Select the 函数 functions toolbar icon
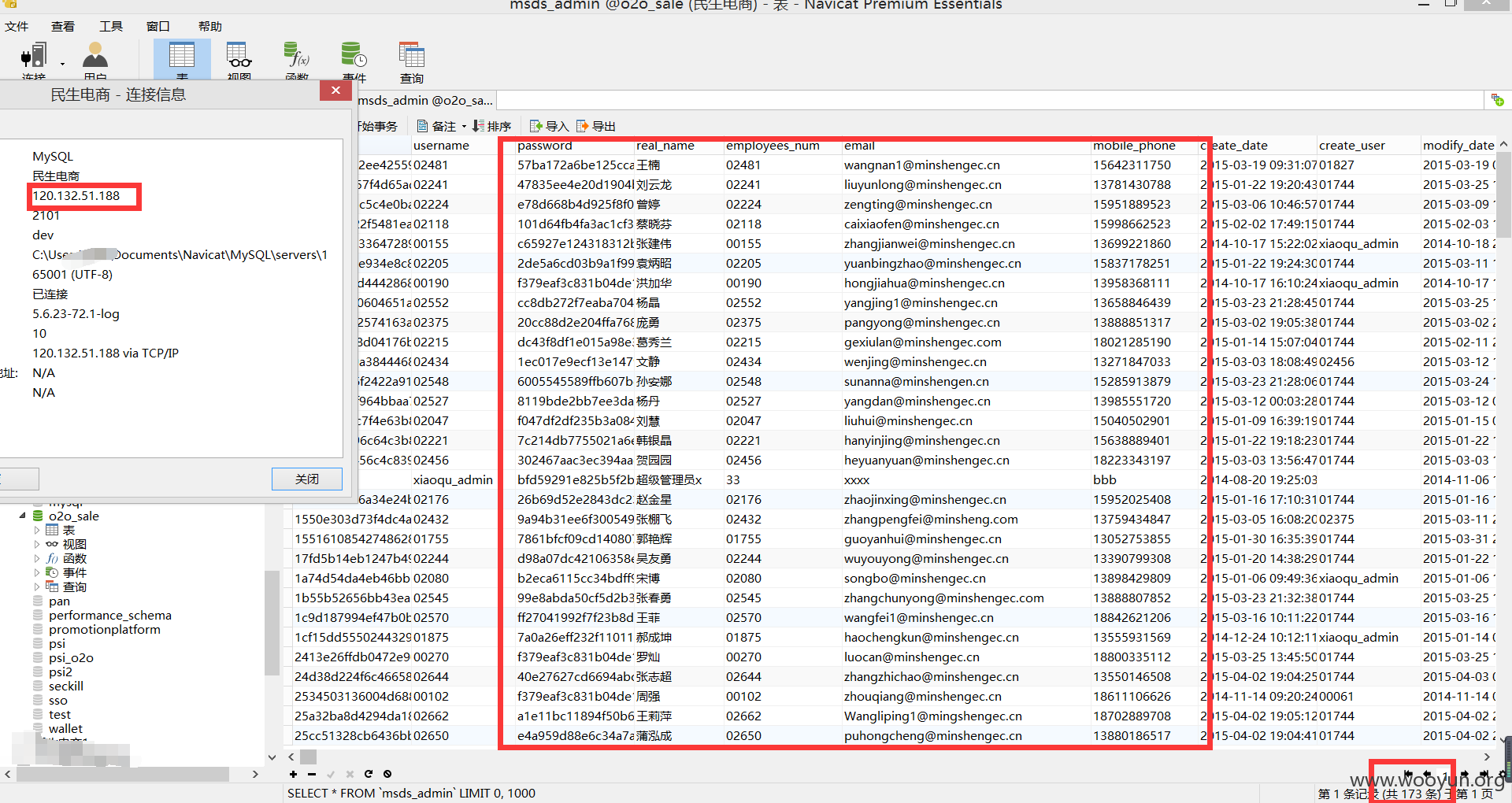This screenshot has height=803, width=1512. pyautogui.click(x=297, y=60)
